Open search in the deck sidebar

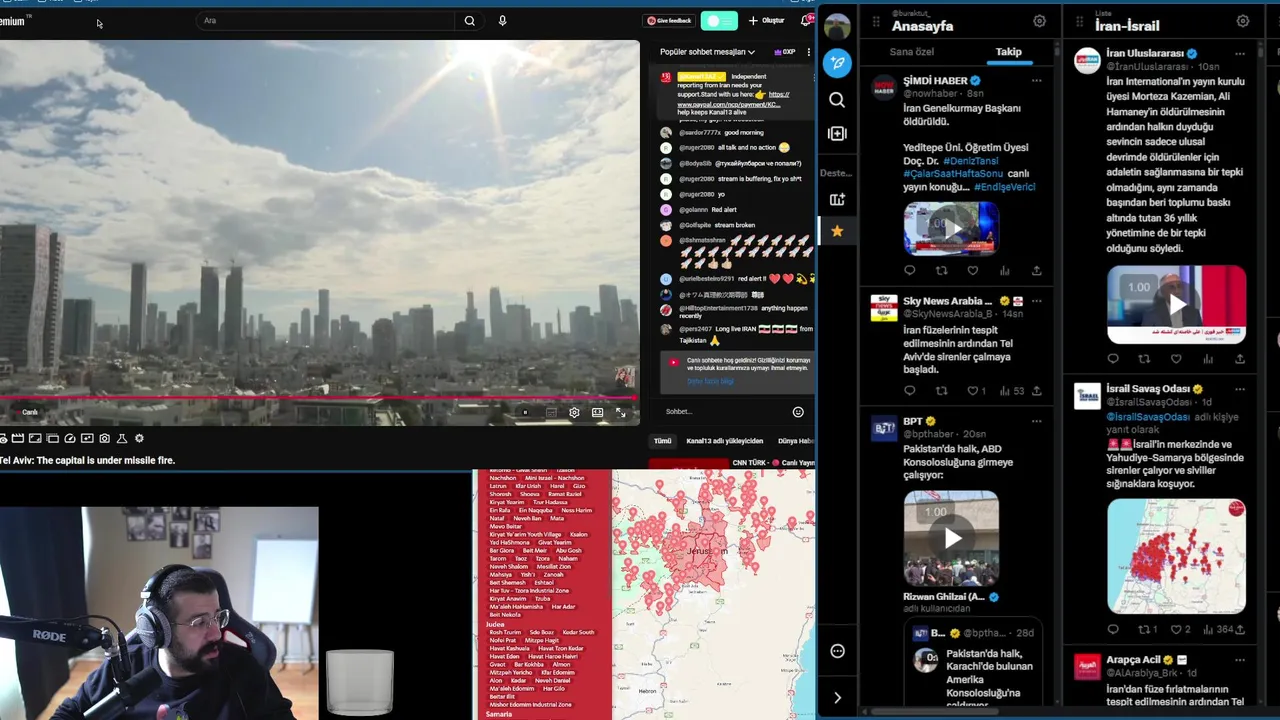(x=837, y=100)
